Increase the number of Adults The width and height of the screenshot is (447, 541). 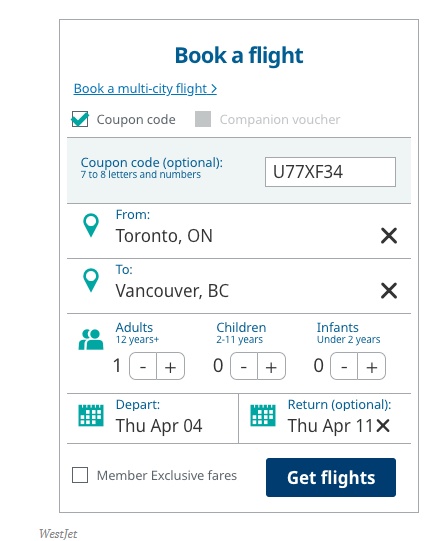(170, 366)
